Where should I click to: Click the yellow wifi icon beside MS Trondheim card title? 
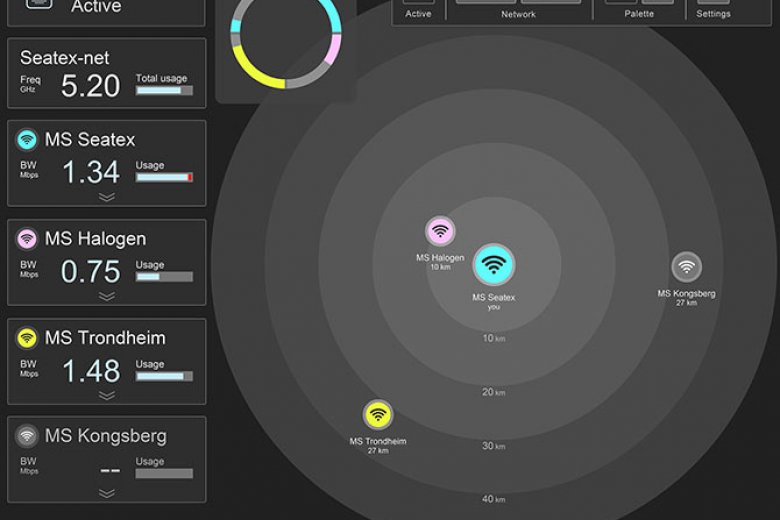coord(27,338)
